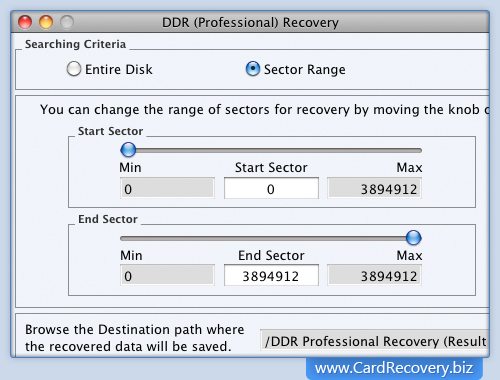Click the middle of End Sector slider track
This screenshot has width=500, height=380.
coord(271,238)
